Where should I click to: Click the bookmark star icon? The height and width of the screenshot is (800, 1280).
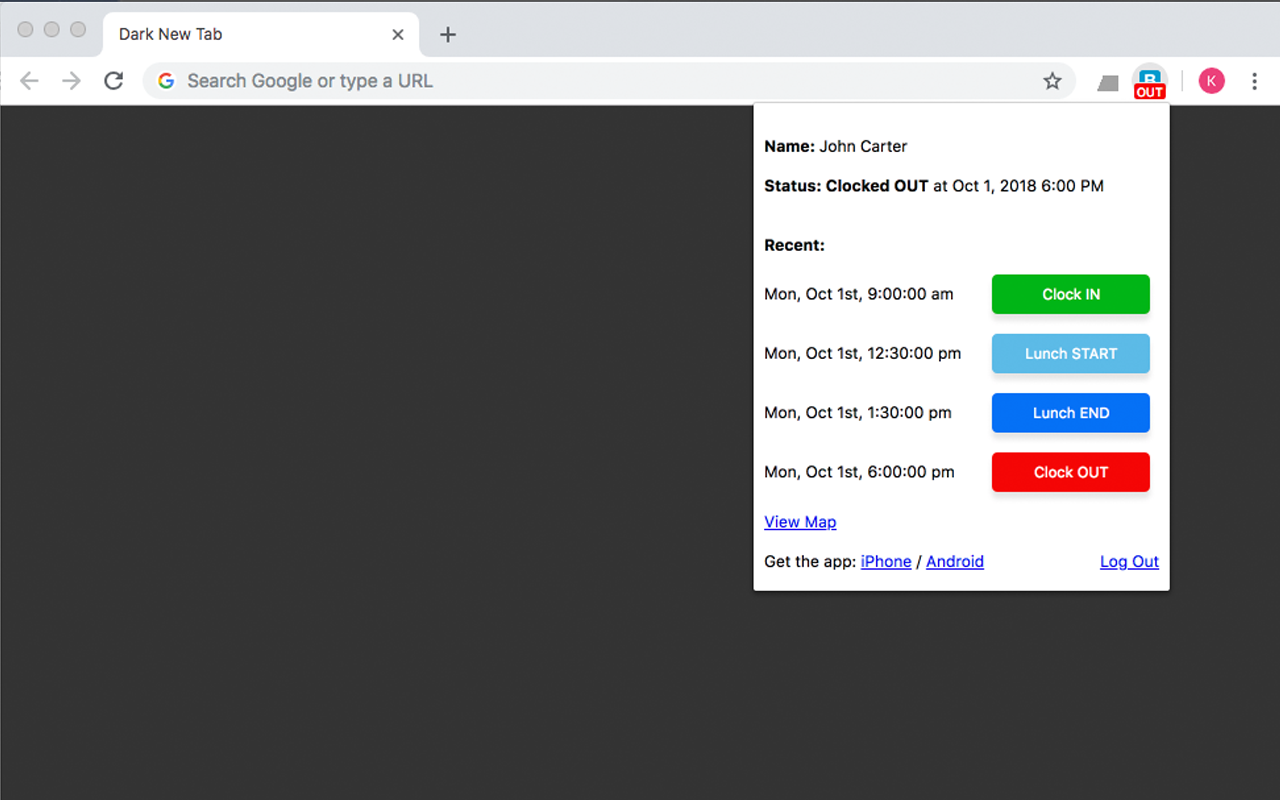point(1052,81)
